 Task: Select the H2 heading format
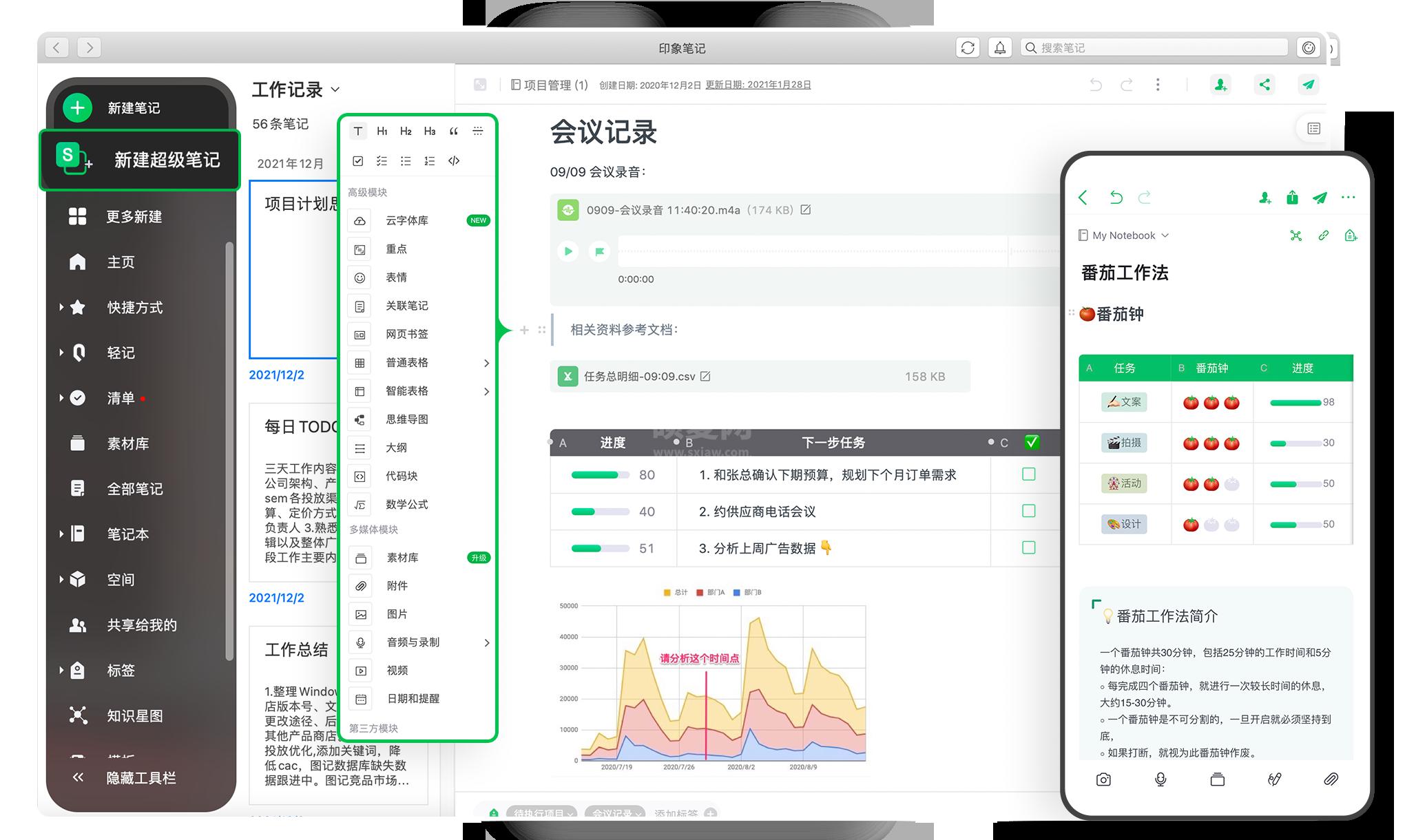(x=406, y=131)
